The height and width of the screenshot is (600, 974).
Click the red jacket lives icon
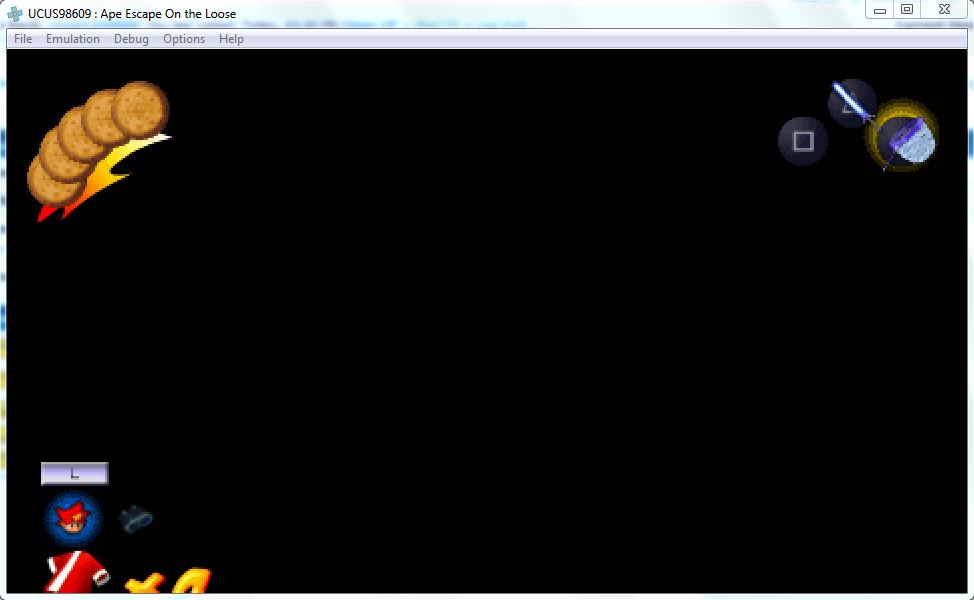tap(76, 575)
